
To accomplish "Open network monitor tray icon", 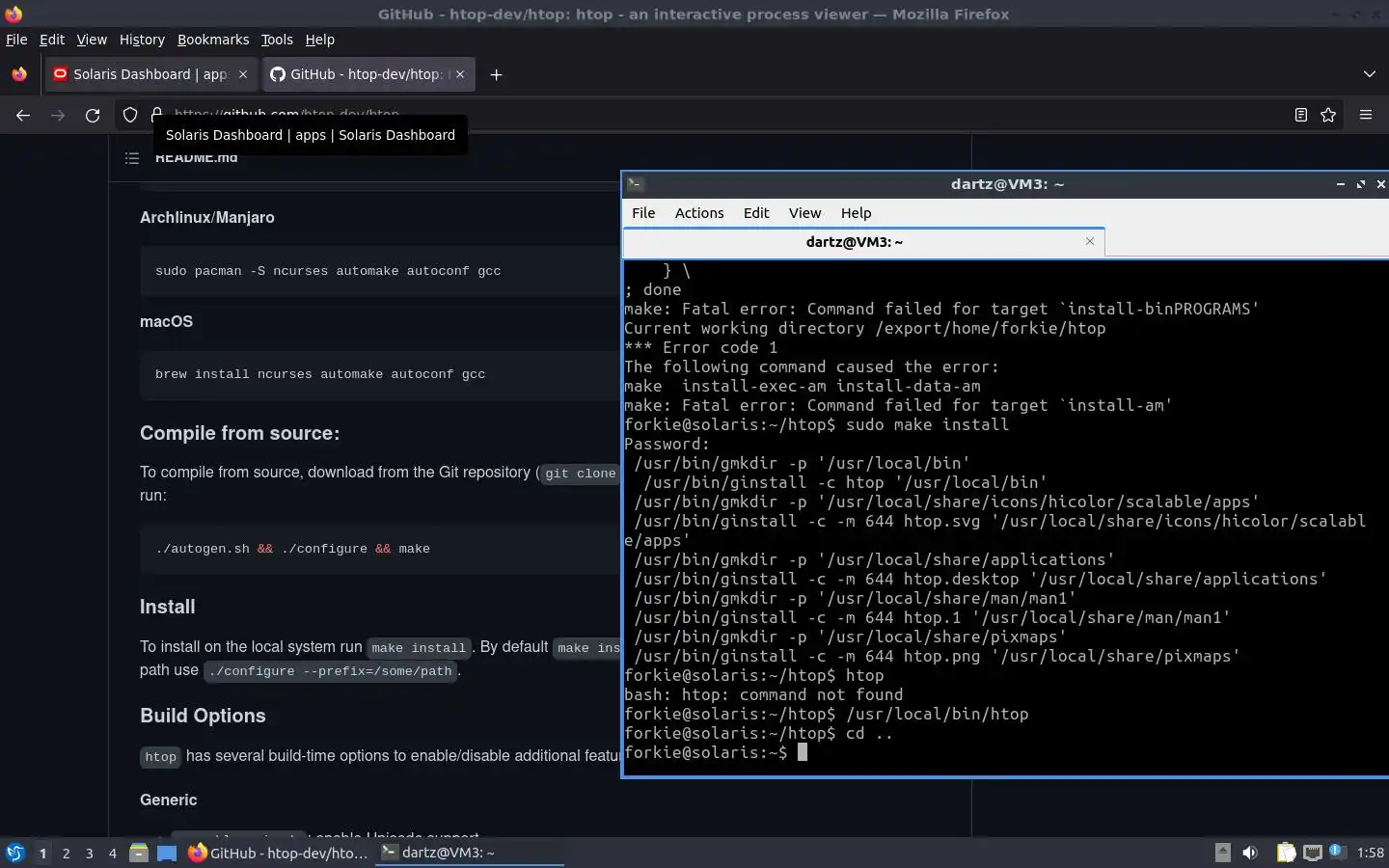I will [1312, 853].
